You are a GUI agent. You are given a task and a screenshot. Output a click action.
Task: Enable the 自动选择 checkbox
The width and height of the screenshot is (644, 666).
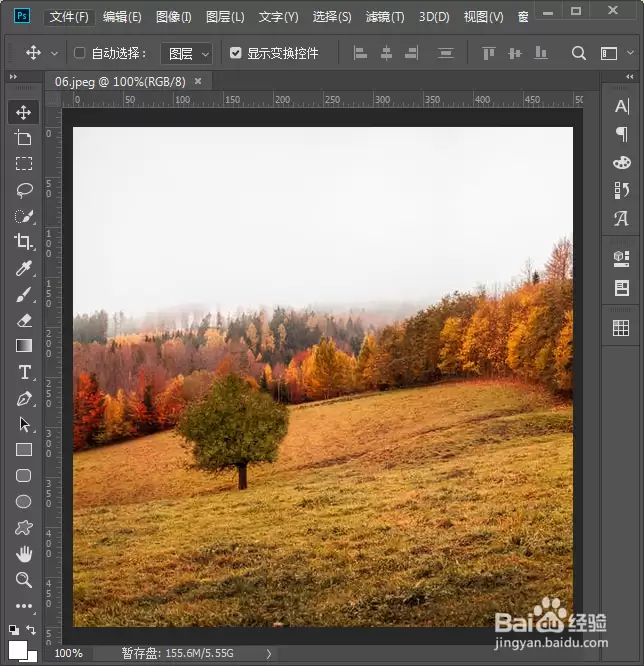pos(79,53)
